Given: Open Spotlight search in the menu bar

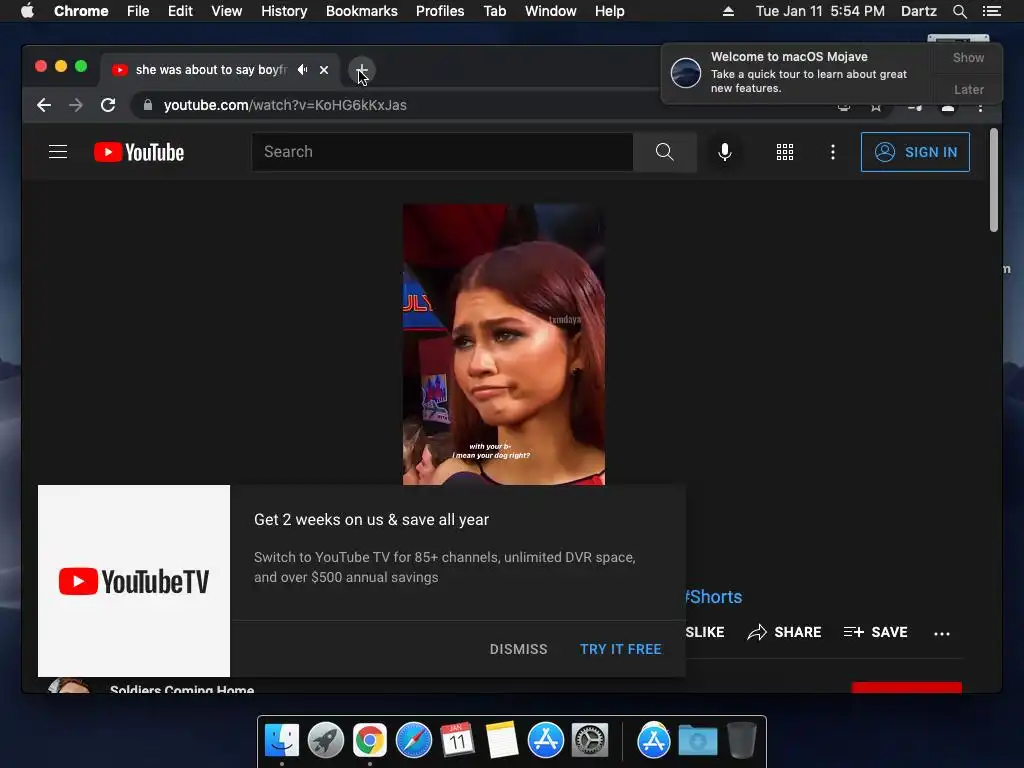Looking at the screenshot, I should click(959, 11).
